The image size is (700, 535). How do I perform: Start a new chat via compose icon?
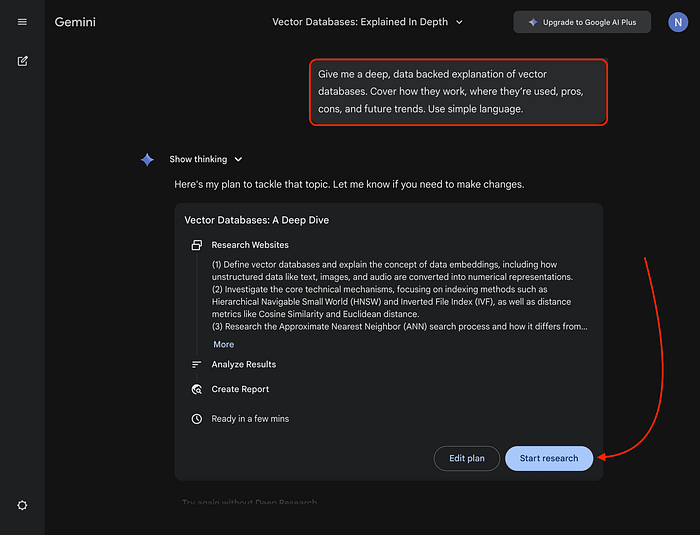pyautogui.click(x=22, y=61)
